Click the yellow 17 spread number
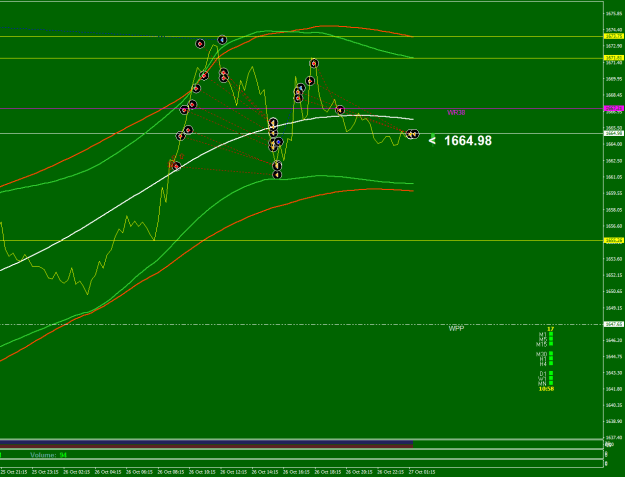This screenshot has height=477, width=625. click(550, 329)
